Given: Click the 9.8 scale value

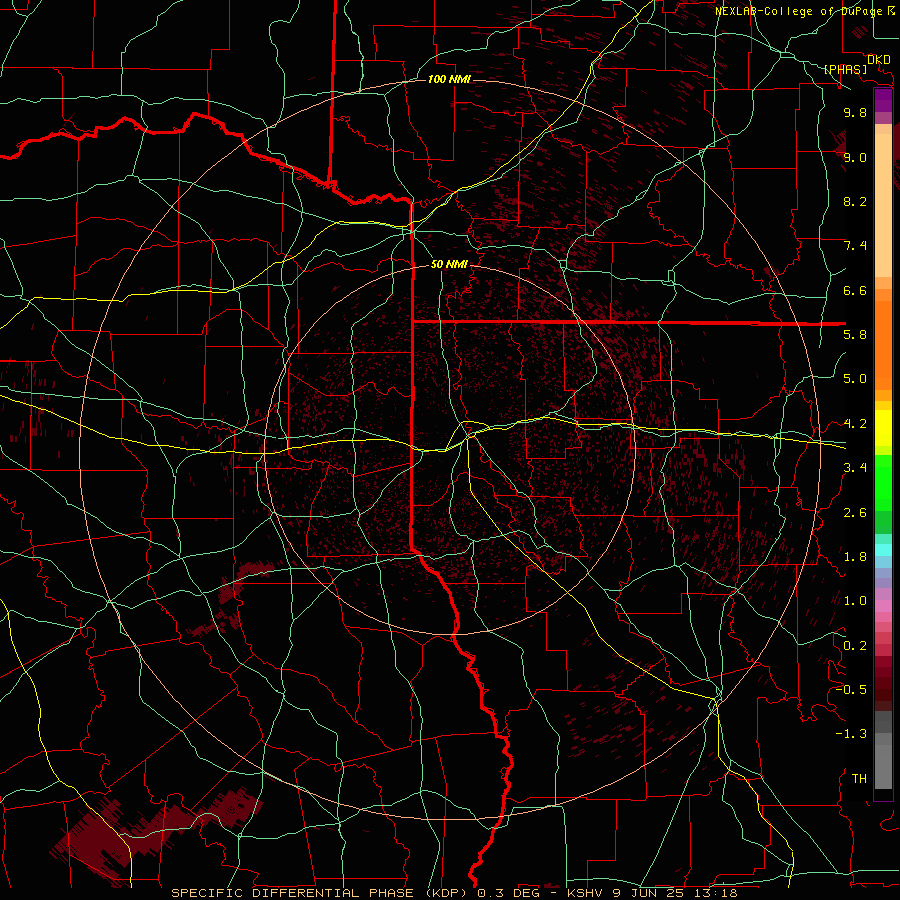Looking at the screenshot, I should click(855, 113).
